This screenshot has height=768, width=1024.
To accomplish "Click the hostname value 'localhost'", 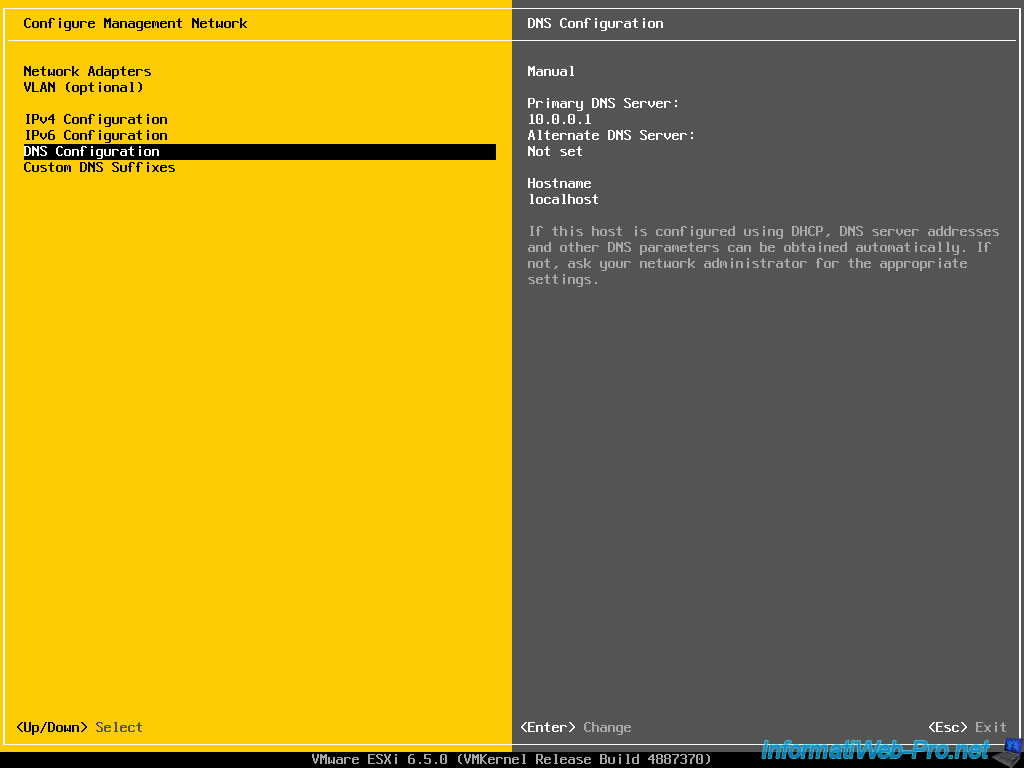I will [563, 199].
